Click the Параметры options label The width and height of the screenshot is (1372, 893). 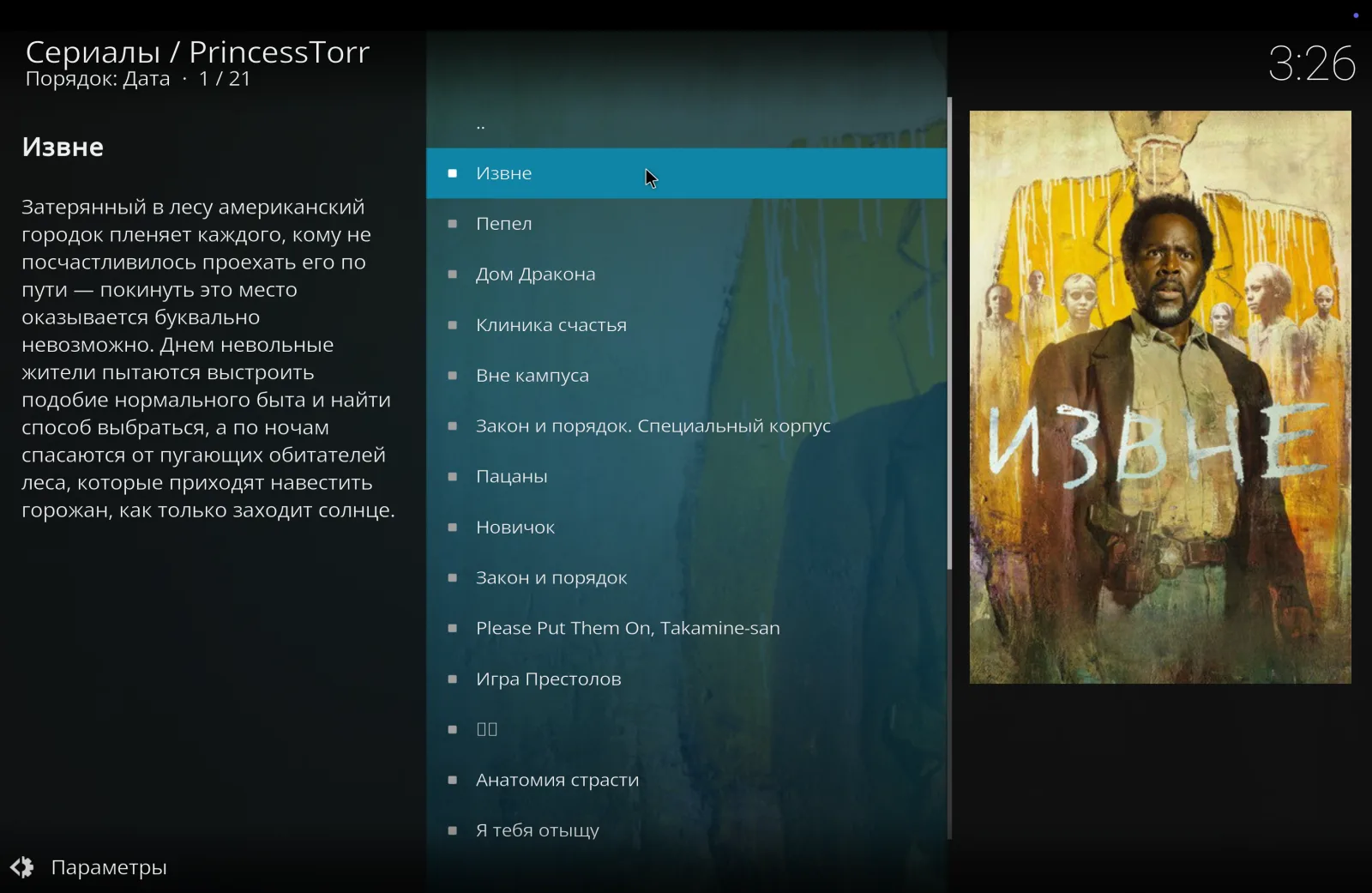[x=109, y=867]
